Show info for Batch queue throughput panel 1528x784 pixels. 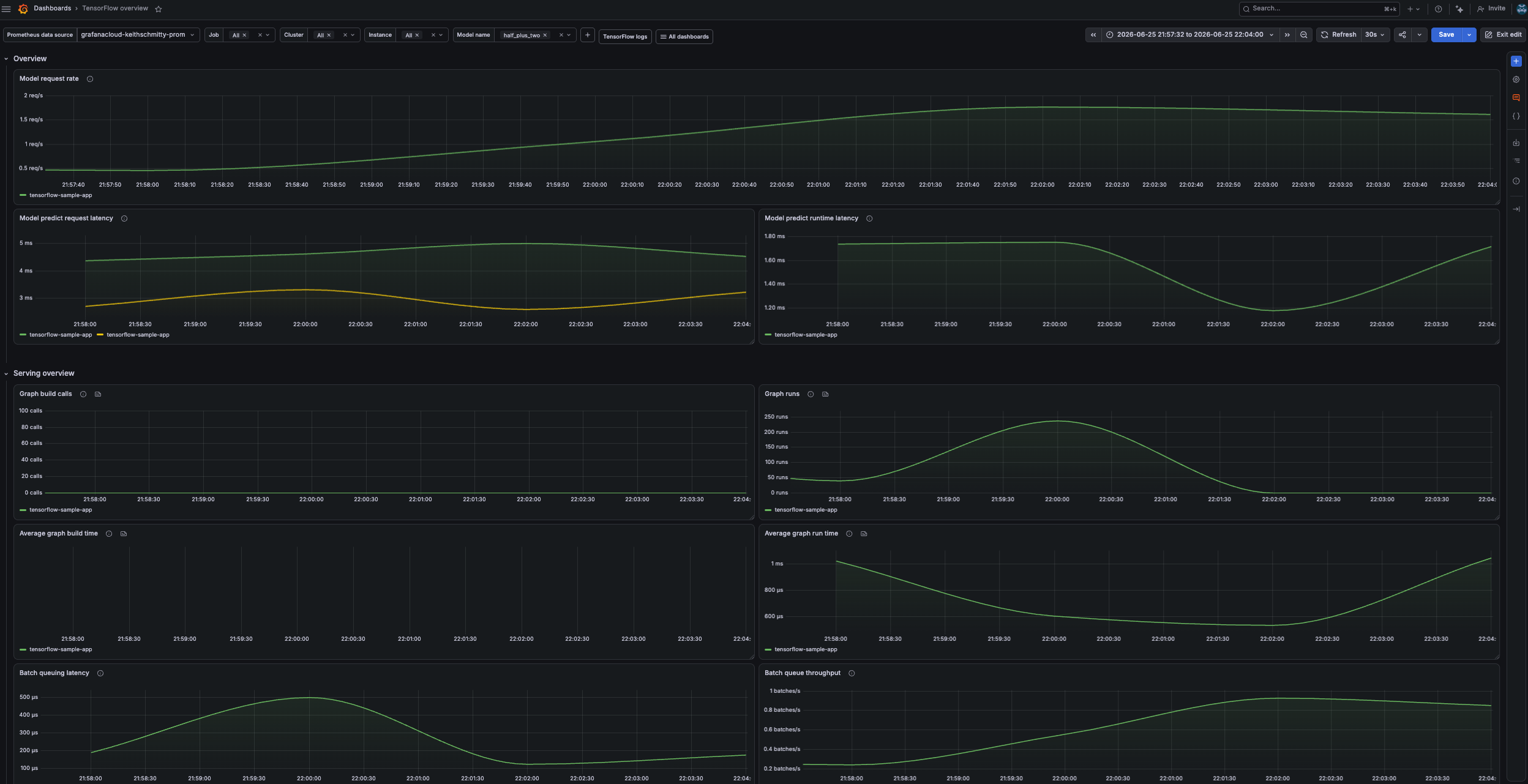[852, 673]
